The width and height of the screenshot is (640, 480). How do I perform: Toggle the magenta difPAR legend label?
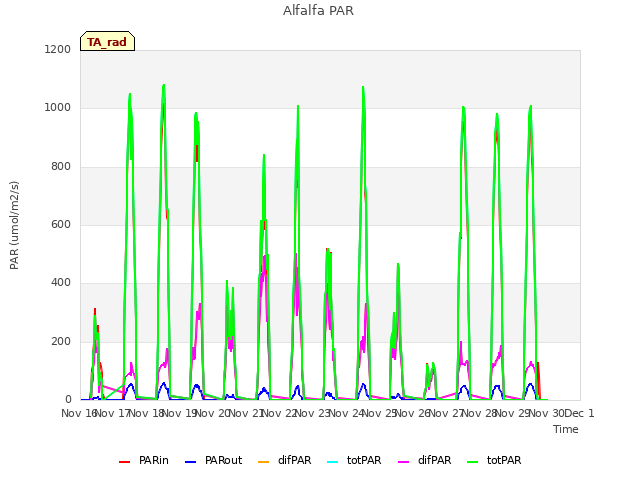pyautogui.click(x=434, y=460)
